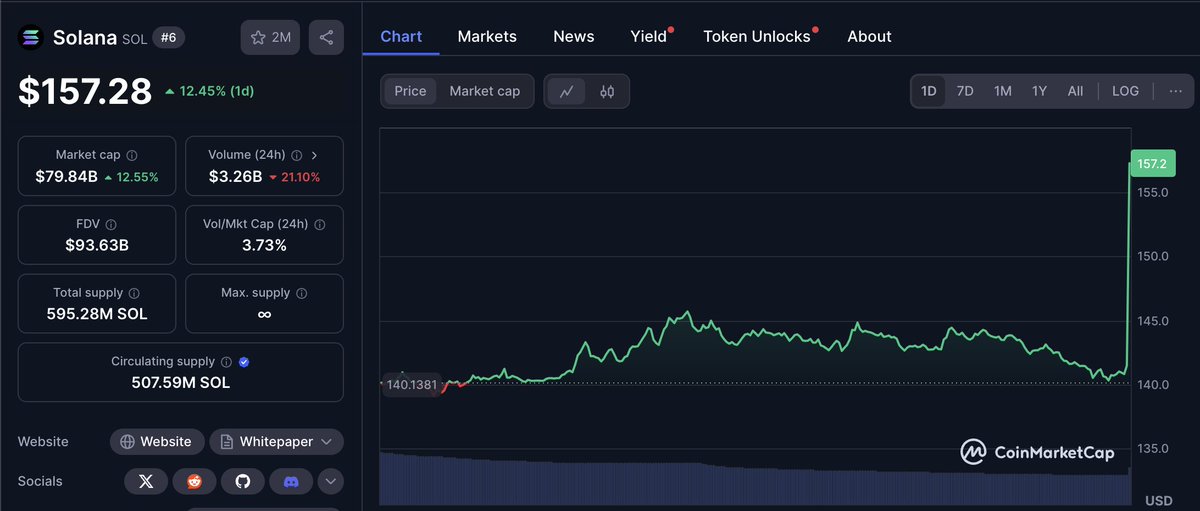Image resolution: width=1200 pixels, height=511 pixels.
Task: Show Max. supply info icon
Action: point(302,293)
